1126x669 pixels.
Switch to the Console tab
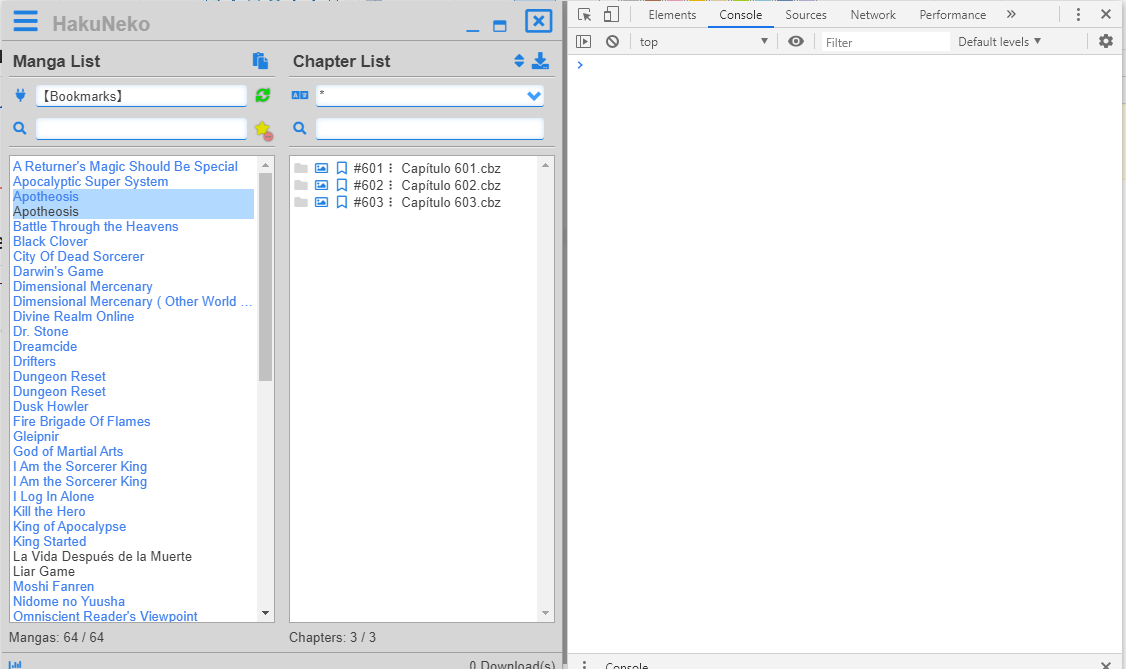(740, 14)
